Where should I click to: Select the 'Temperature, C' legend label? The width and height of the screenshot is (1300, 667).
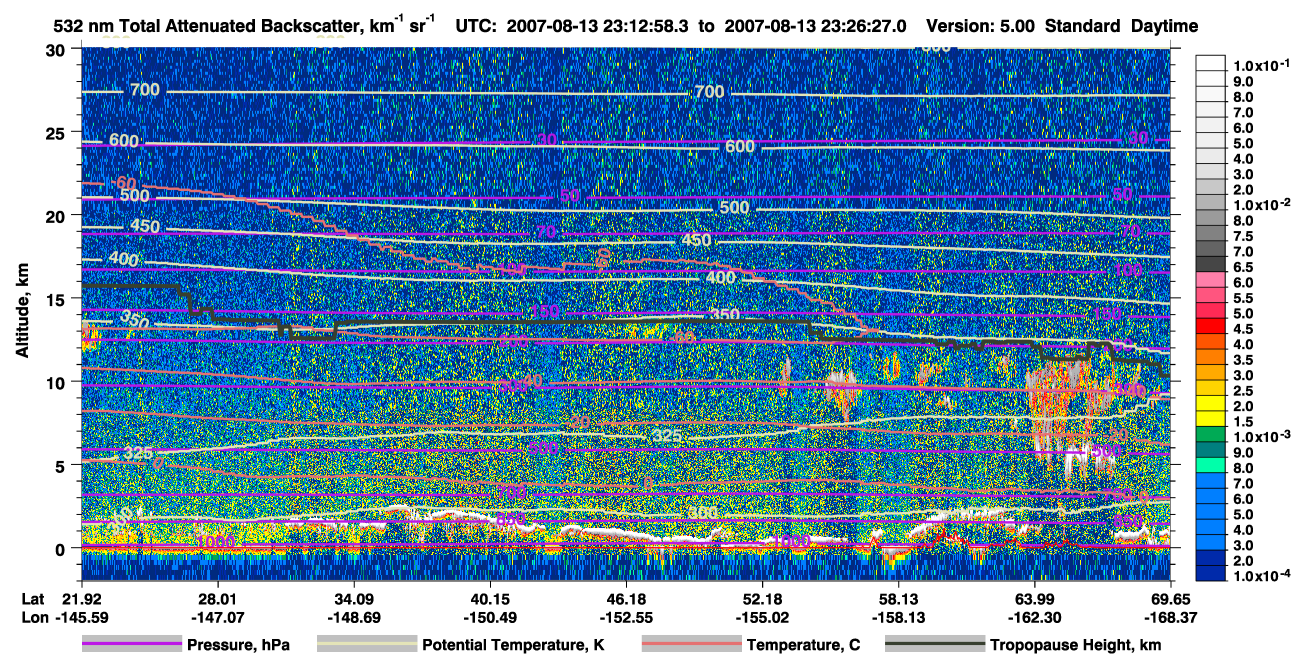803,645
